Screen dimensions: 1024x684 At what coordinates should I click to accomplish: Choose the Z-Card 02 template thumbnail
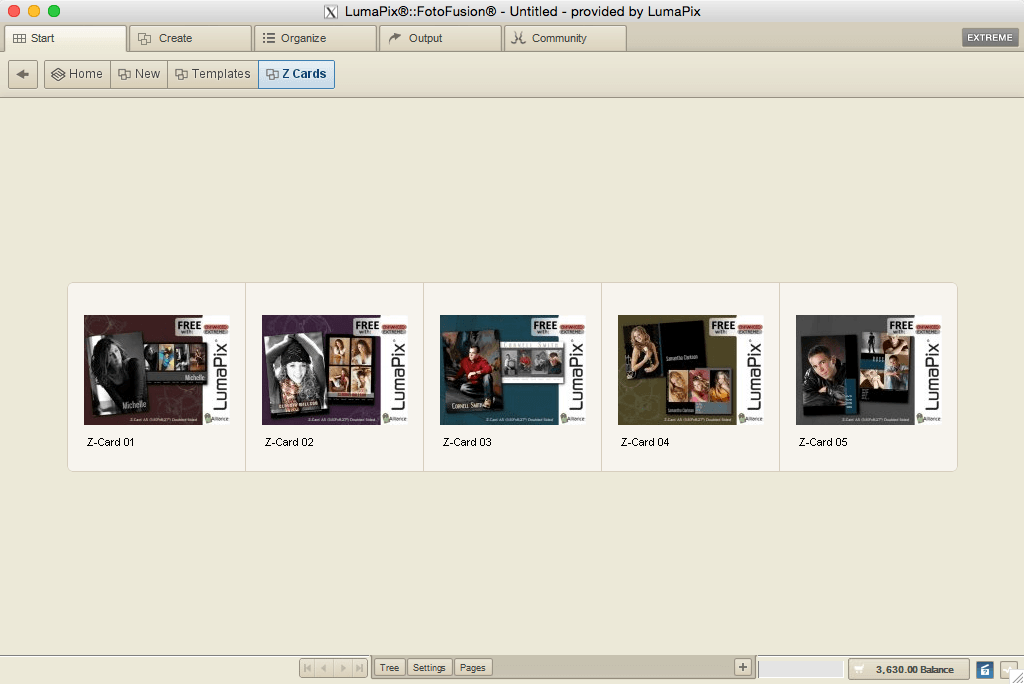pos(334,370)
